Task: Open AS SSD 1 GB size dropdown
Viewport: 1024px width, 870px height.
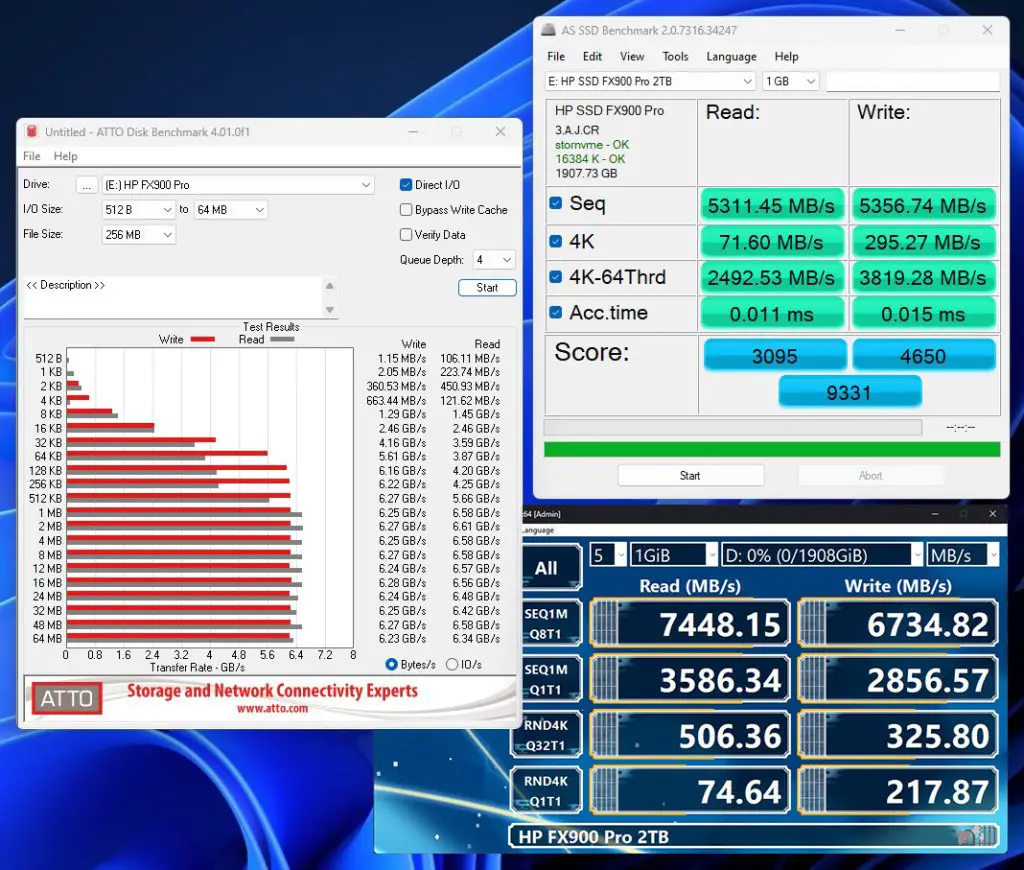Action: 790,81
